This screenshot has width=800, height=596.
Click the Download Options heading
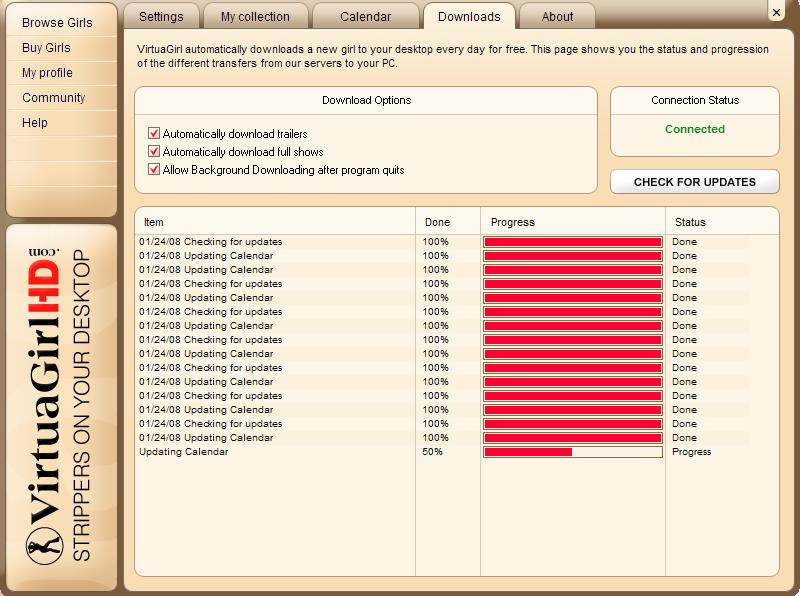click(366, 100)
